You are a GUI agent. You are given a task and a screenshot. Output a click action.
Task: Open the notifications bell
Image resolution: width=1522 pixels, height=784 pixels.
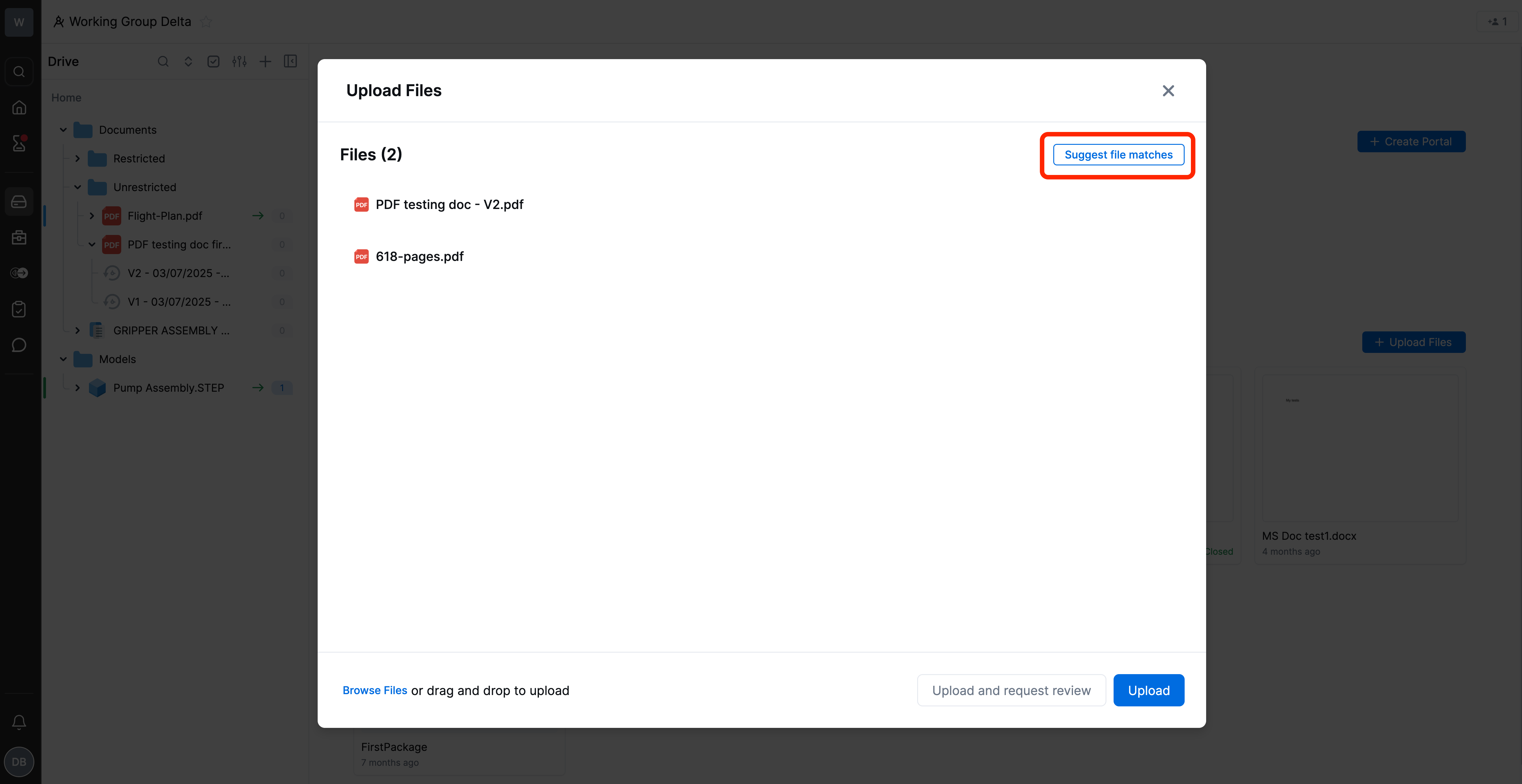coord(19,722)
